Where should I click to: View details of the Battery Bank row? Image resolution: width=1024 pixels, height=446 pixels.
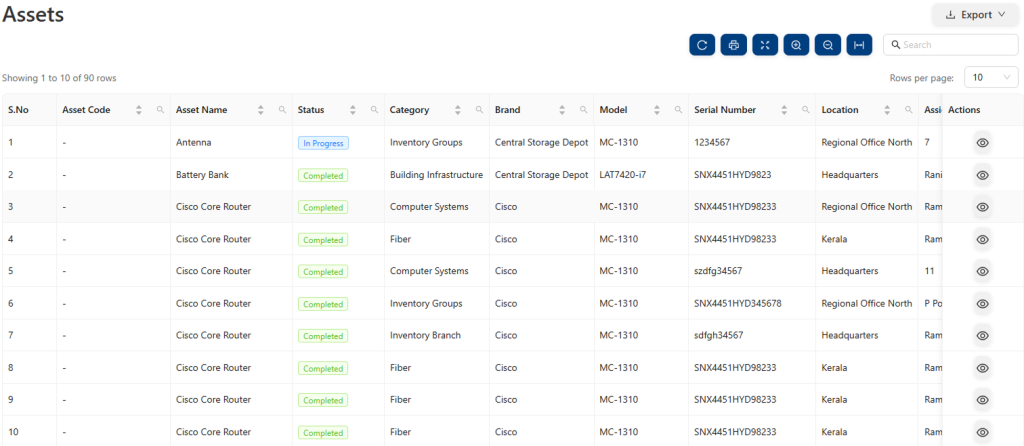[x=982, y=175]
